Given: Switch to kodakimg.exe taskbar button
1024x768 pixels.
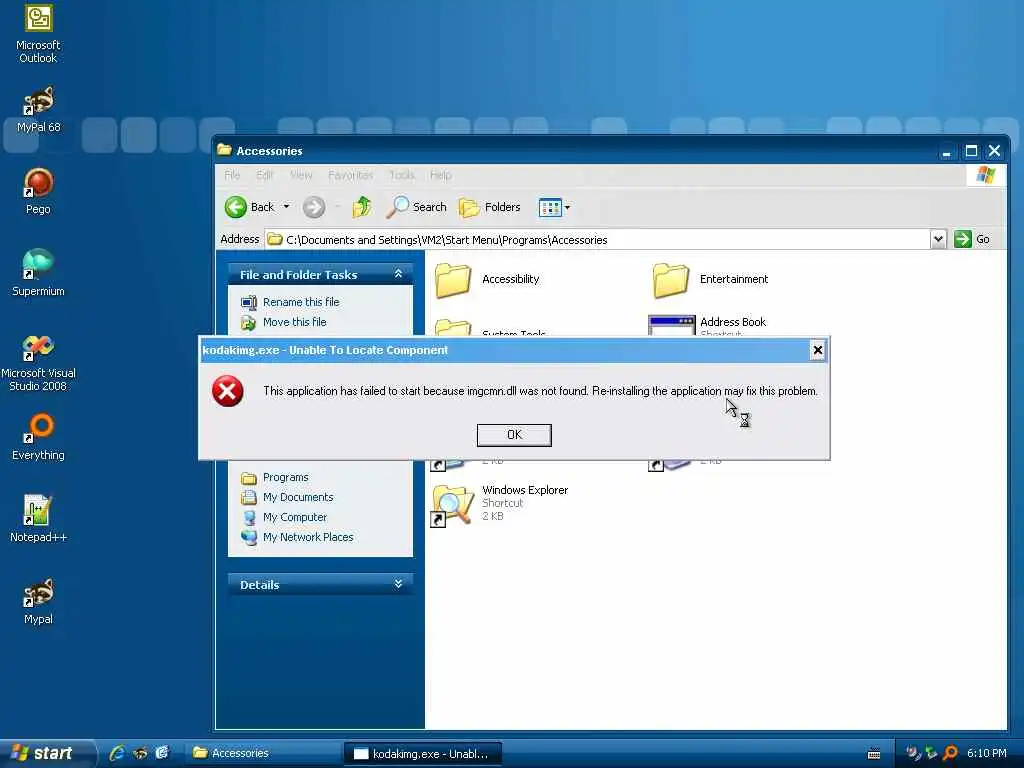Looking at the screenshot, I should coord(423,754).
